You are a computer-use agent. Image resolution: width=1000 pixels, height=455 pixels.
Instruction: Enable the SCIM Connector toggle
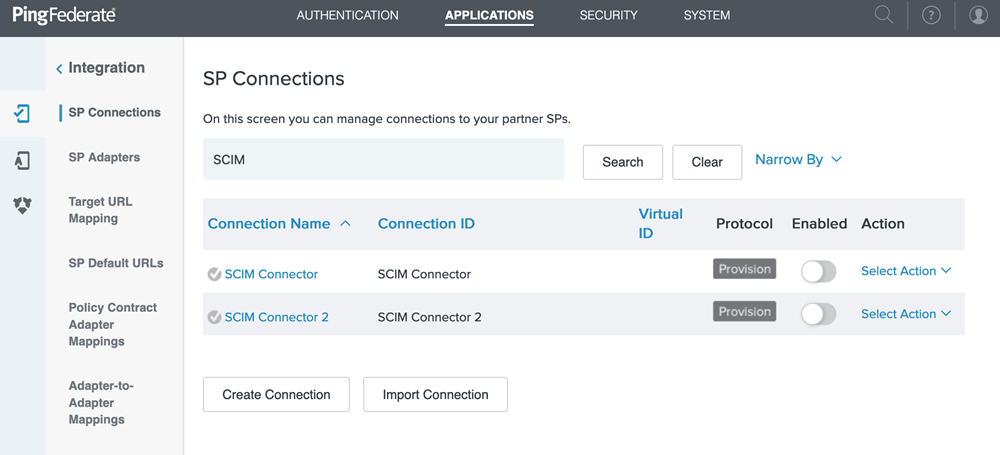(x=818, y=271)
